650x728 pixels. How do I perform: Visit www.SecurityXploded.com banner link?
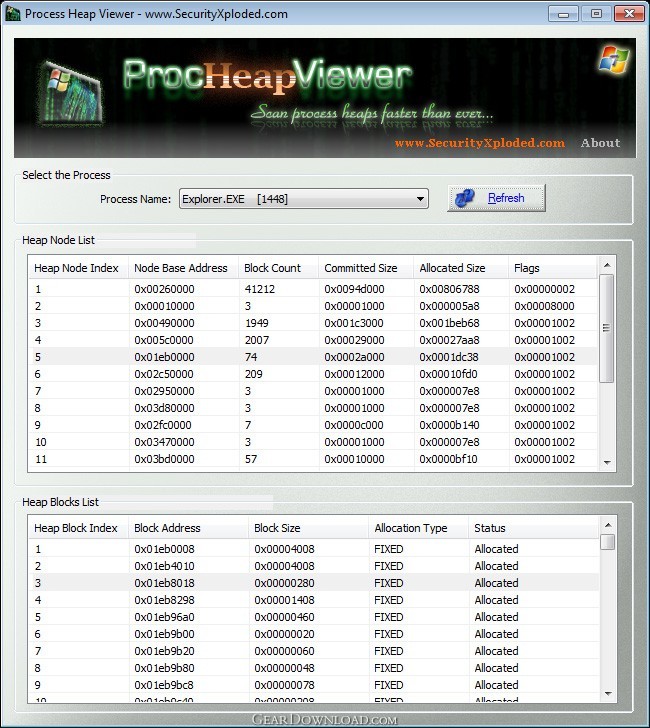pos(480,143)
